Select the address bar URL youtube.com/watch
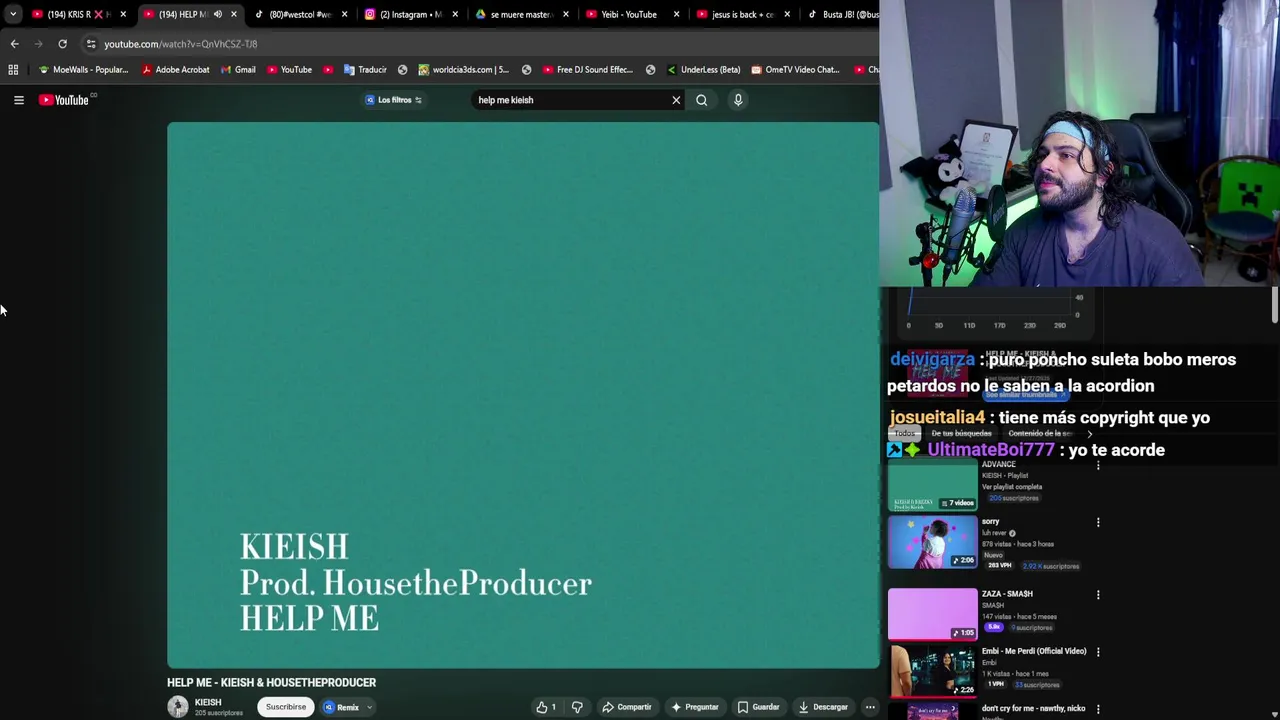This screenshot has height=720, width=1280. coord(181,44)
